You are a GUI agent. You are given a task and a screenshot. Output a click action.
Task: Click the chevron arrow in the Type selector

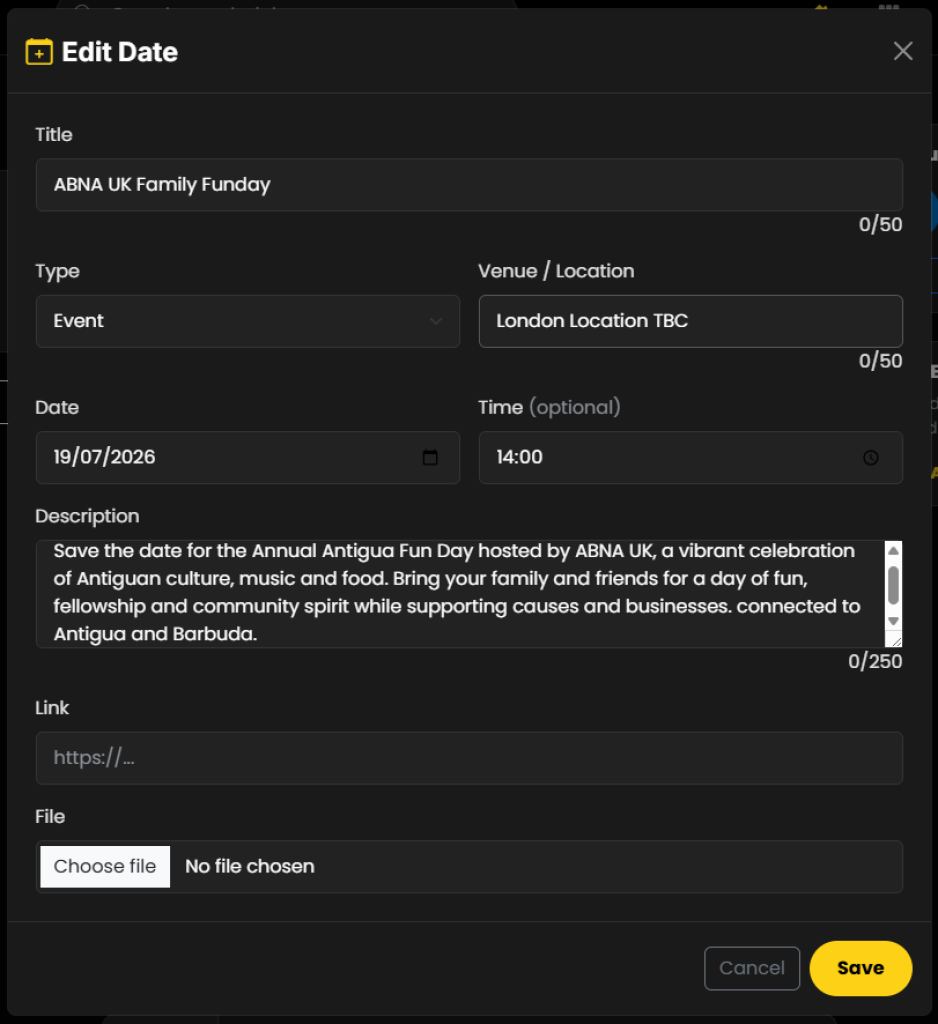tap(435, 321)
